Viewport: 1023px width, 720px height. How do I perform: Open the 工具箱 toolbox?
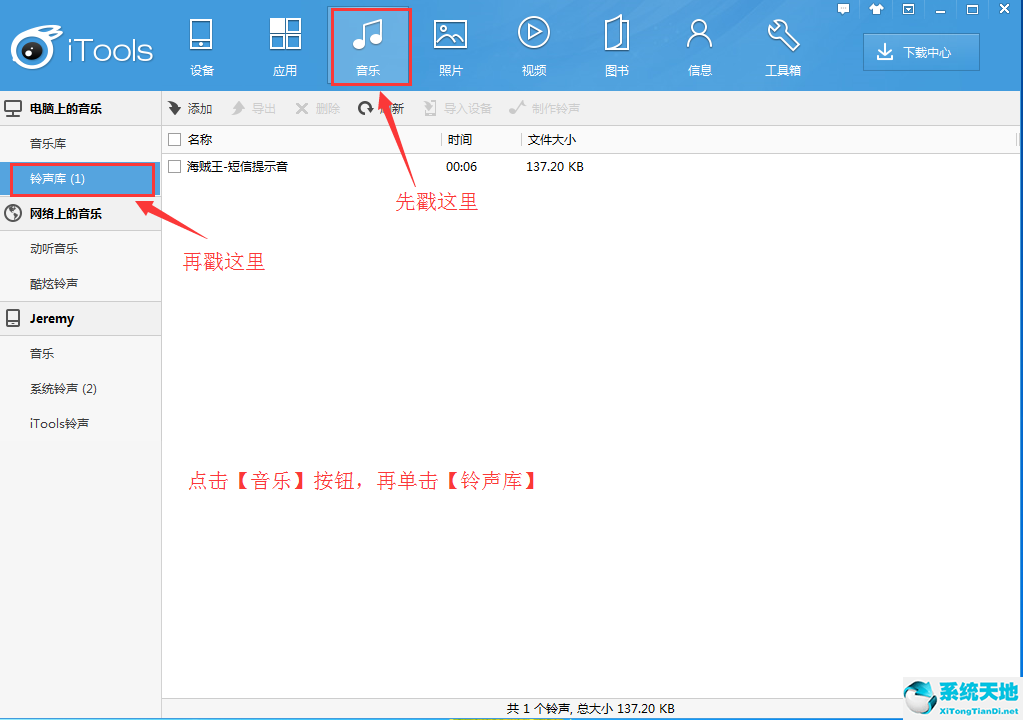click(783, 45)
